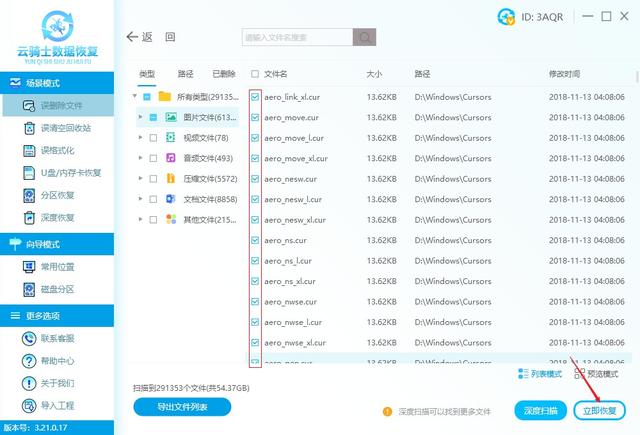Choose 误格式化 format recovery icon

pyautogui.click(x=29, y=151)
